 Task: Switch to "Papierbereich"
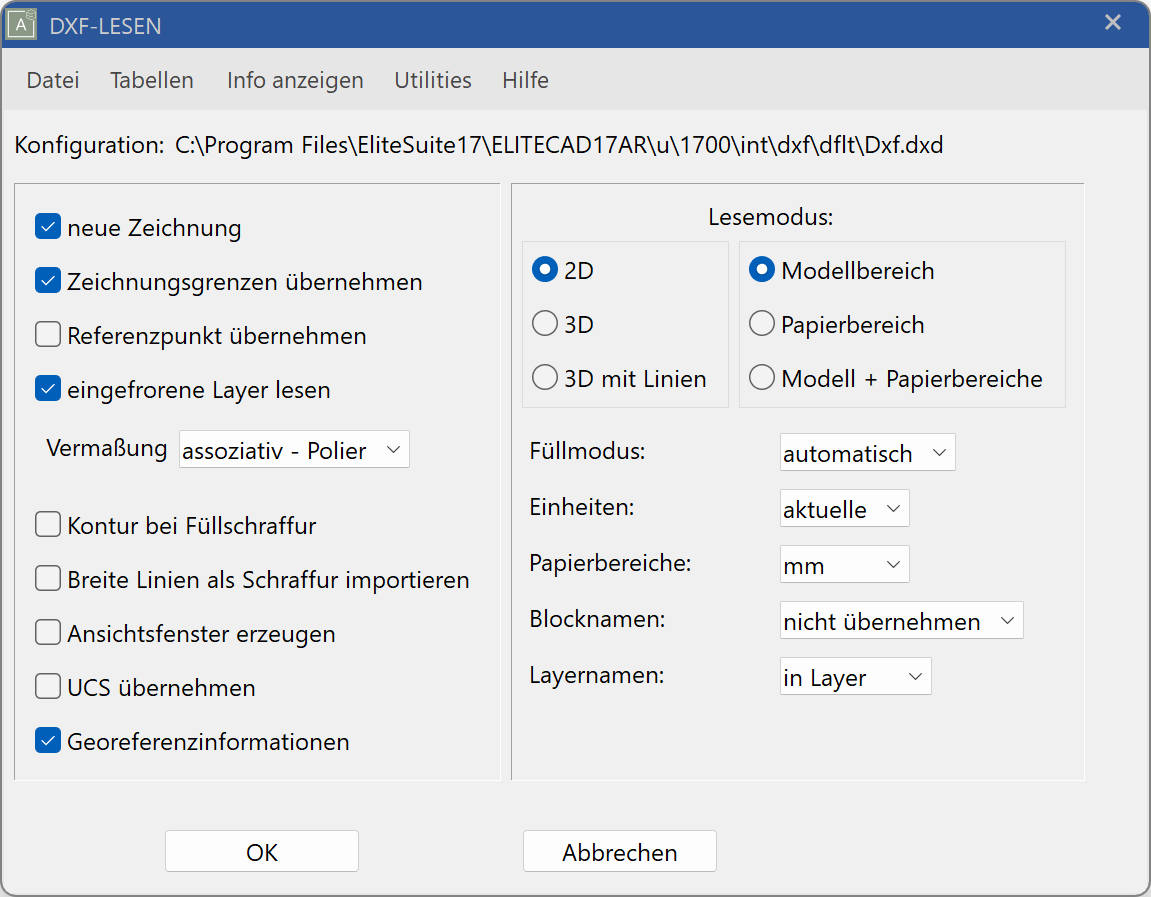tap(761, 323)
